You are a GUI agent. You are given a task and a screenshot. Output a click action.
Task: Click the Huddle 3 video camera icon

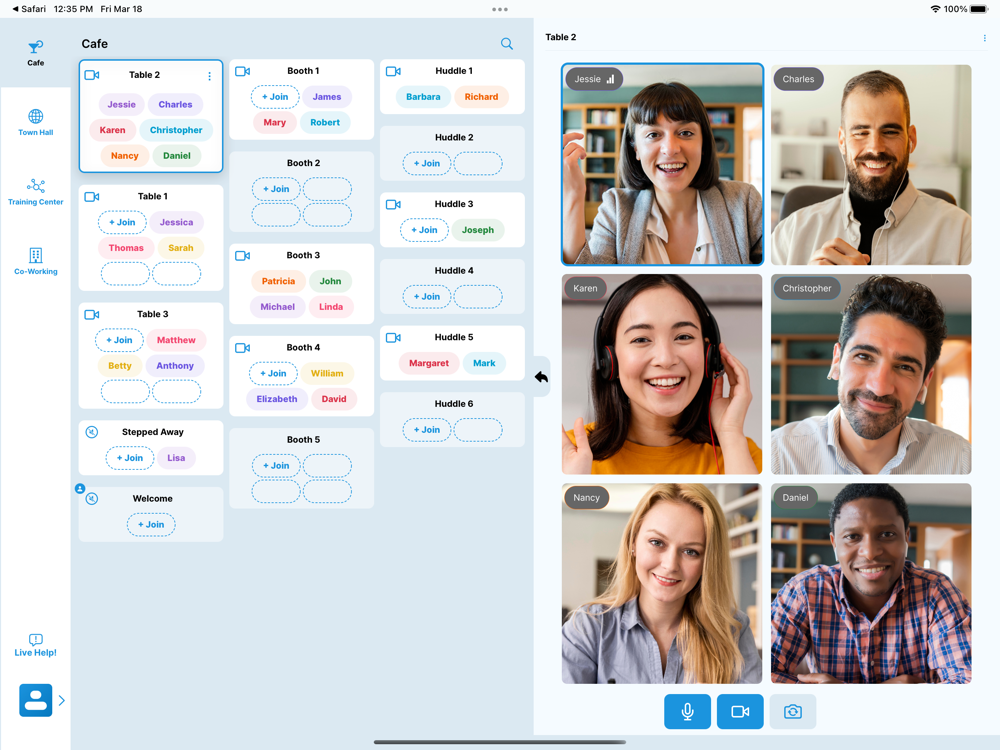[393, 205]
